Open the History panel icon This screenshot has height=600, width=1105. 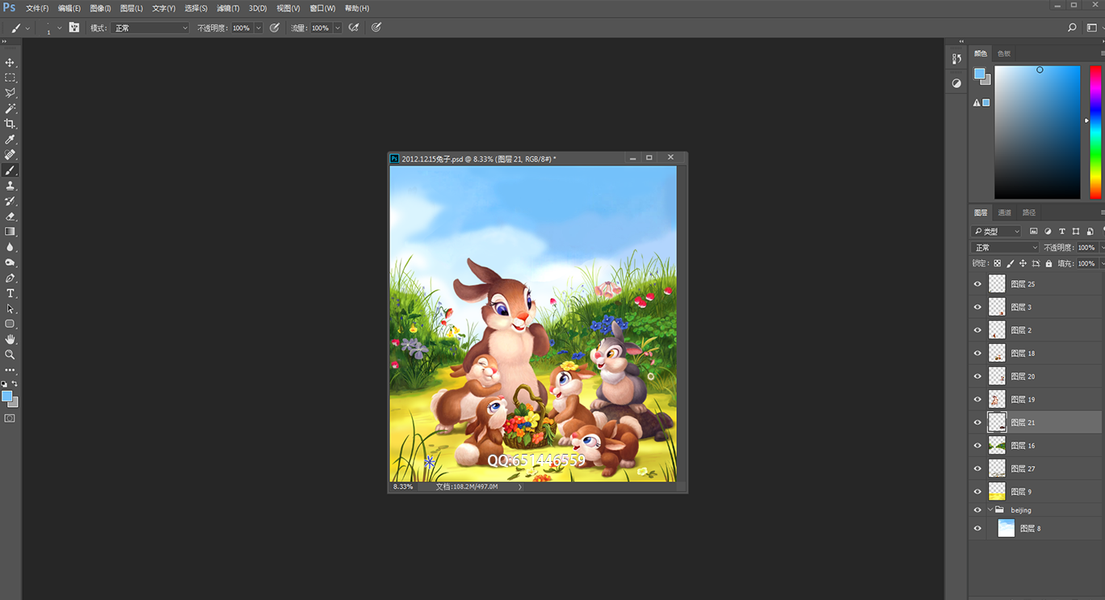point(956,59)
